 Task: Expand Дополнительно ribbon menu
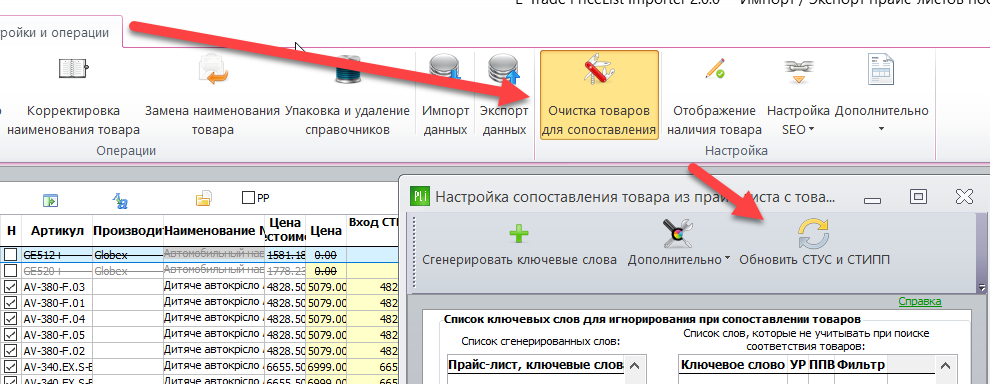[881, 96]
